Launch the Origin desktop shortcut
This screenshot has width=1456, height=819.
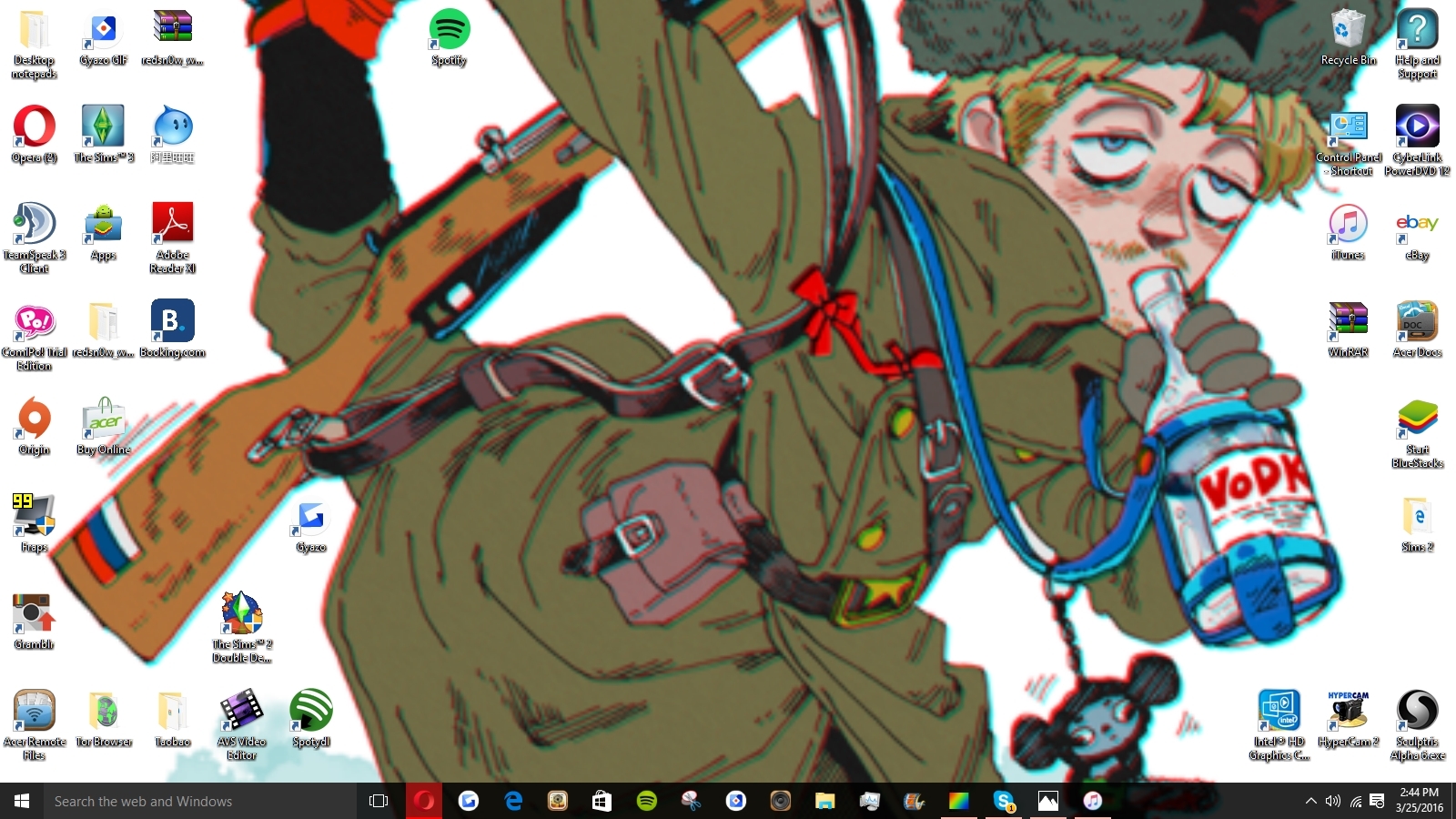pos(35,426)
